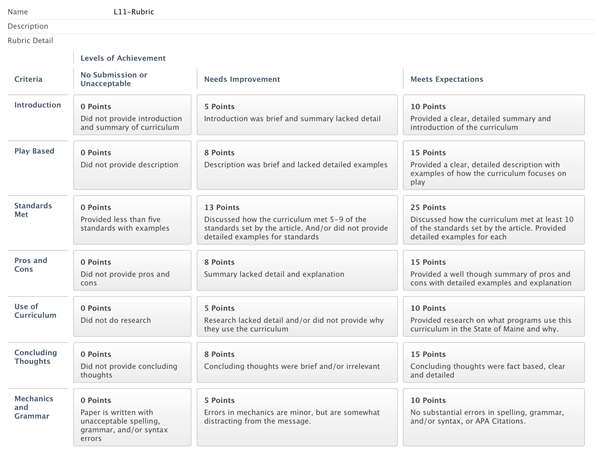600x458 pixels.
Task: Click the Meets Expectations column header
Action: tap(447, 79)
